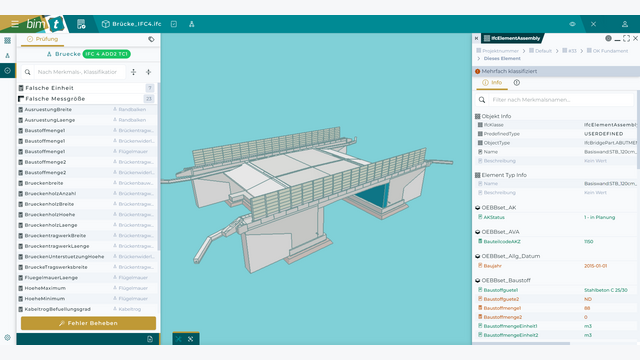Collapse the OEBBset_AK section
This screenshot has width=640, height=360.
point(496,208)
